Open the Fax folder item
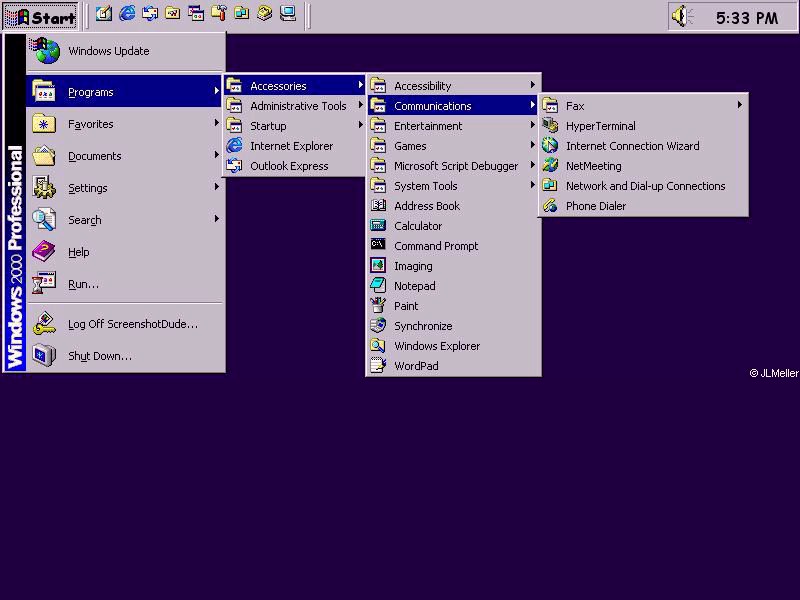Image resolution: width=800 pixels, height=600 pixels. point(643,106)
